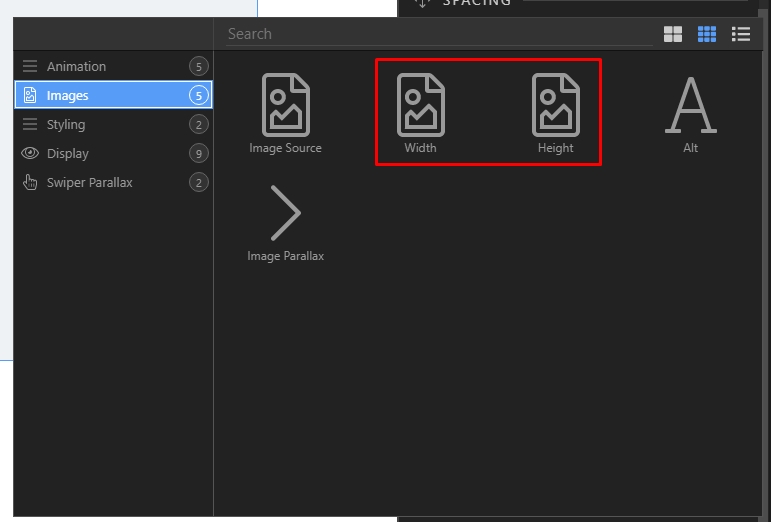Switch to small grid view

point(707,34)
